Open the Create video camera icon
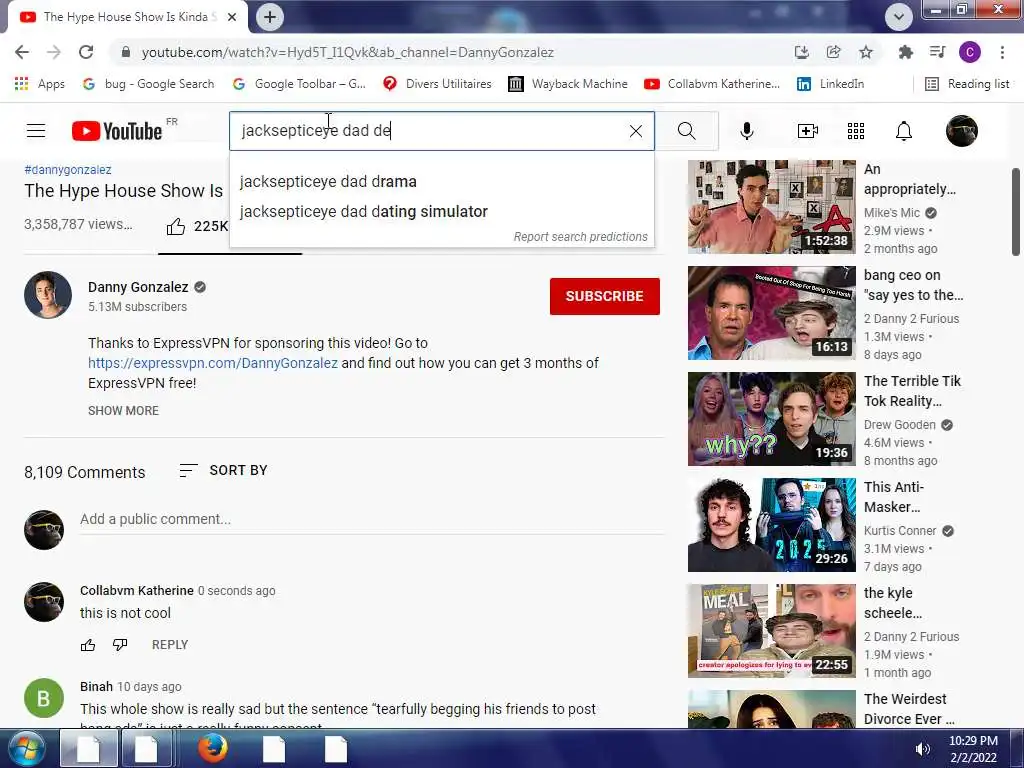 808,131
